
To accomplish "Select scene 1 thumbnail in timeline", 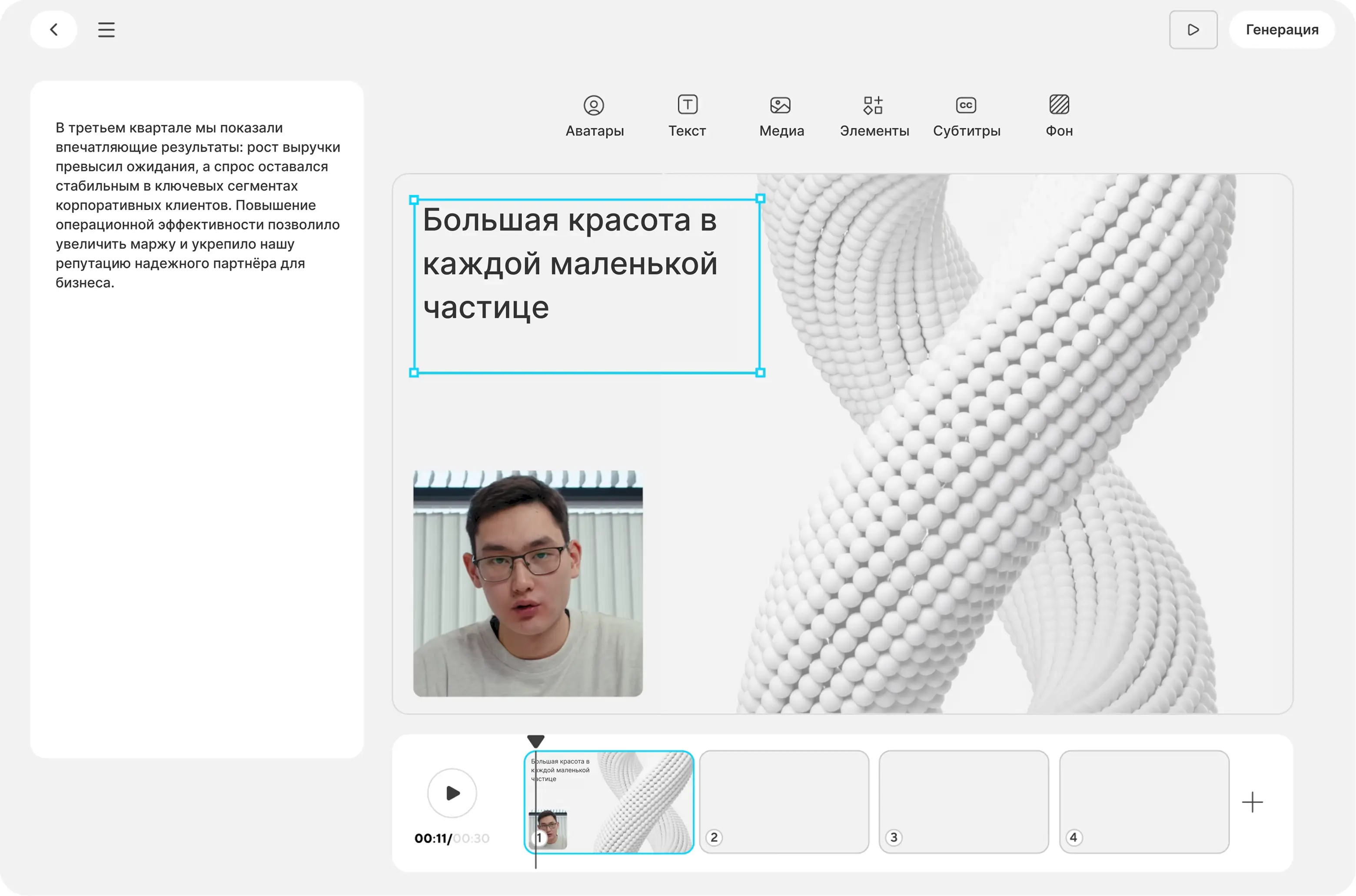I will pyautogui.click(x=628, y=802).
